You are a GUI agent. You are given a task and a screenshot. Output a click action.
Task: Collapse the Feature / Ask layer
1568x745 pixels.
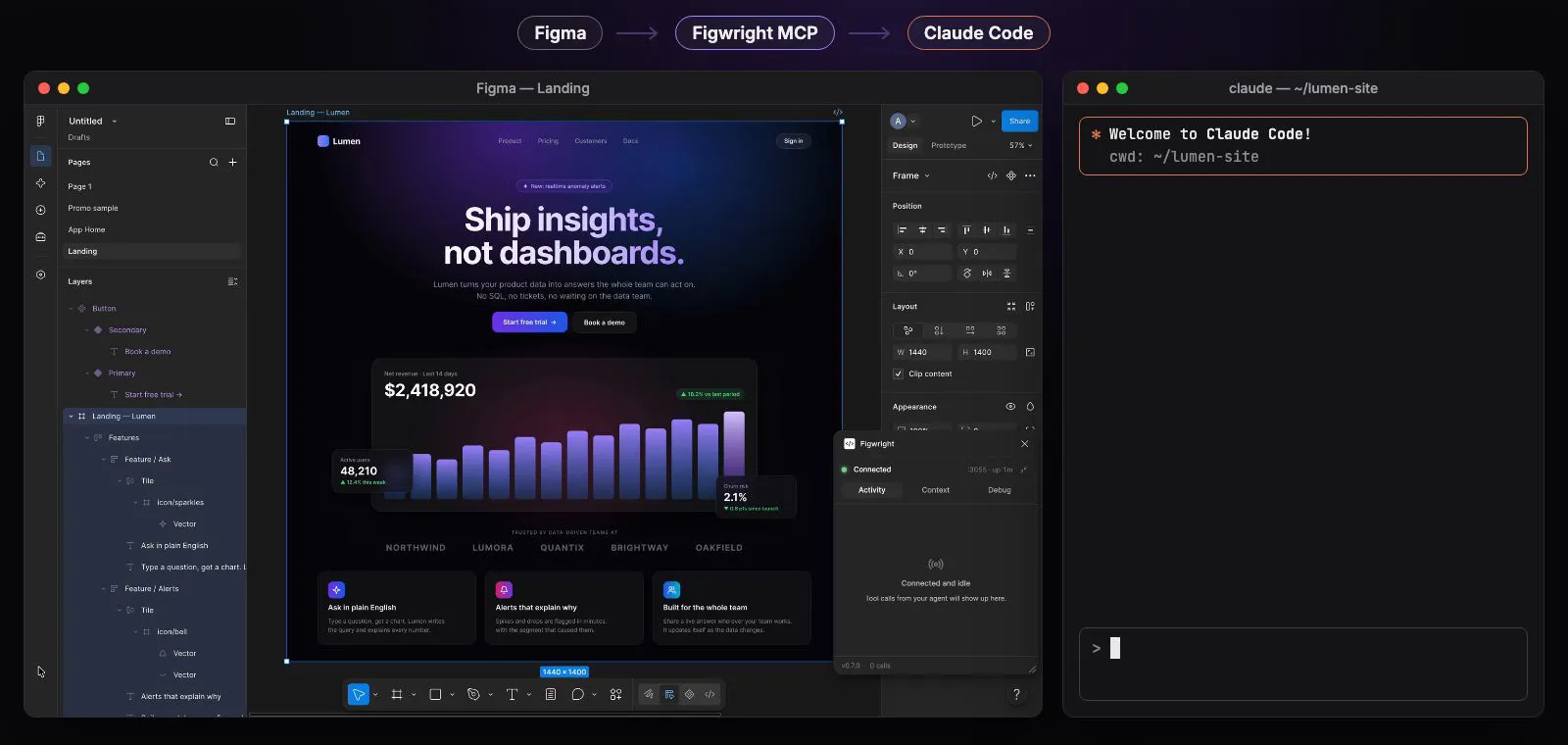point(104,460)
